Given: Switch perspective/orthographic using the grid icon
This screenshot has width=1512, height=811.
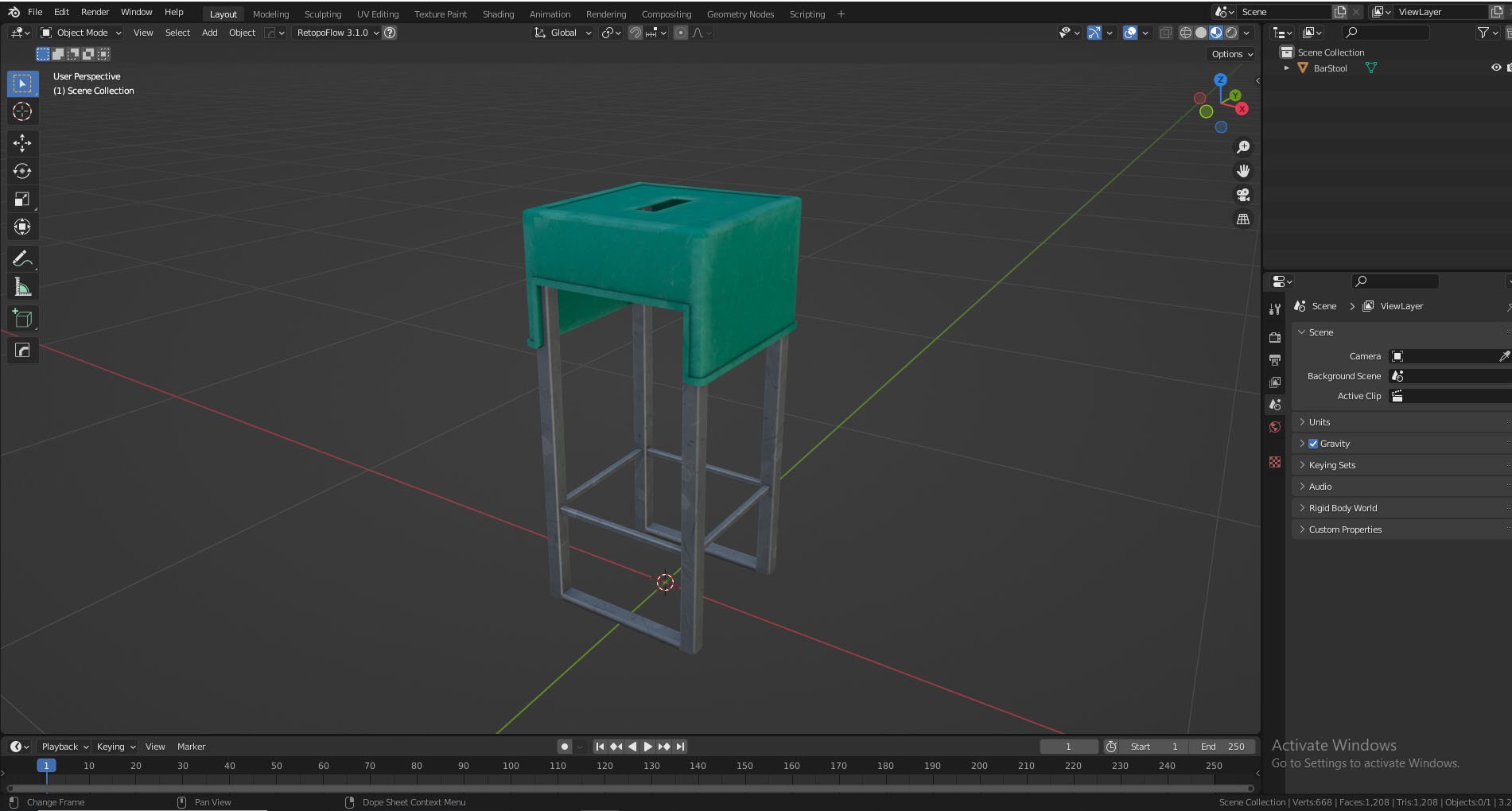Looking at the screenshot, I should (x=1242, y=219).
